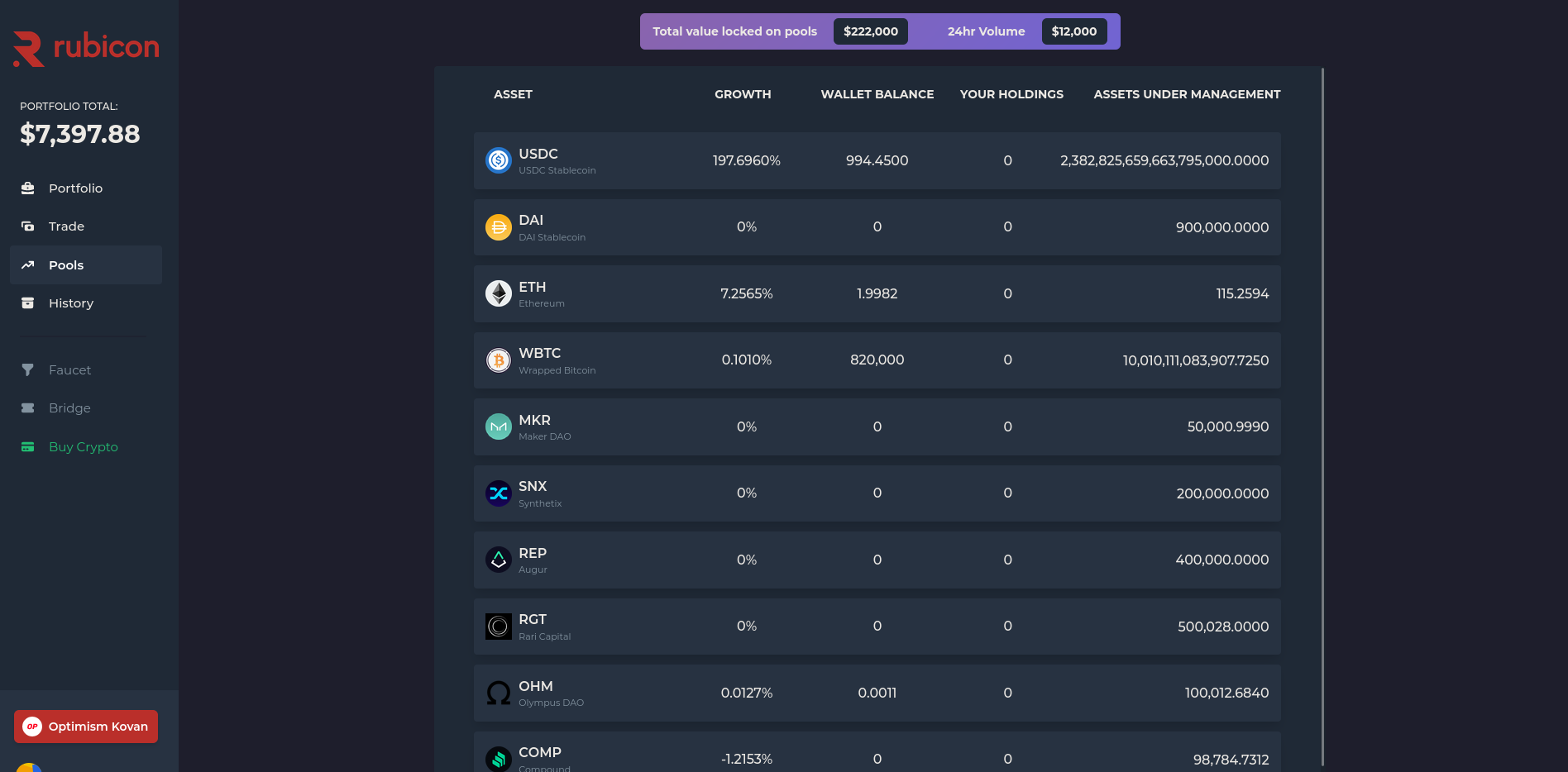Click the USDC Stablecoin name text
The width and height of the screenshot is (1568, 772).
point(557,170)
